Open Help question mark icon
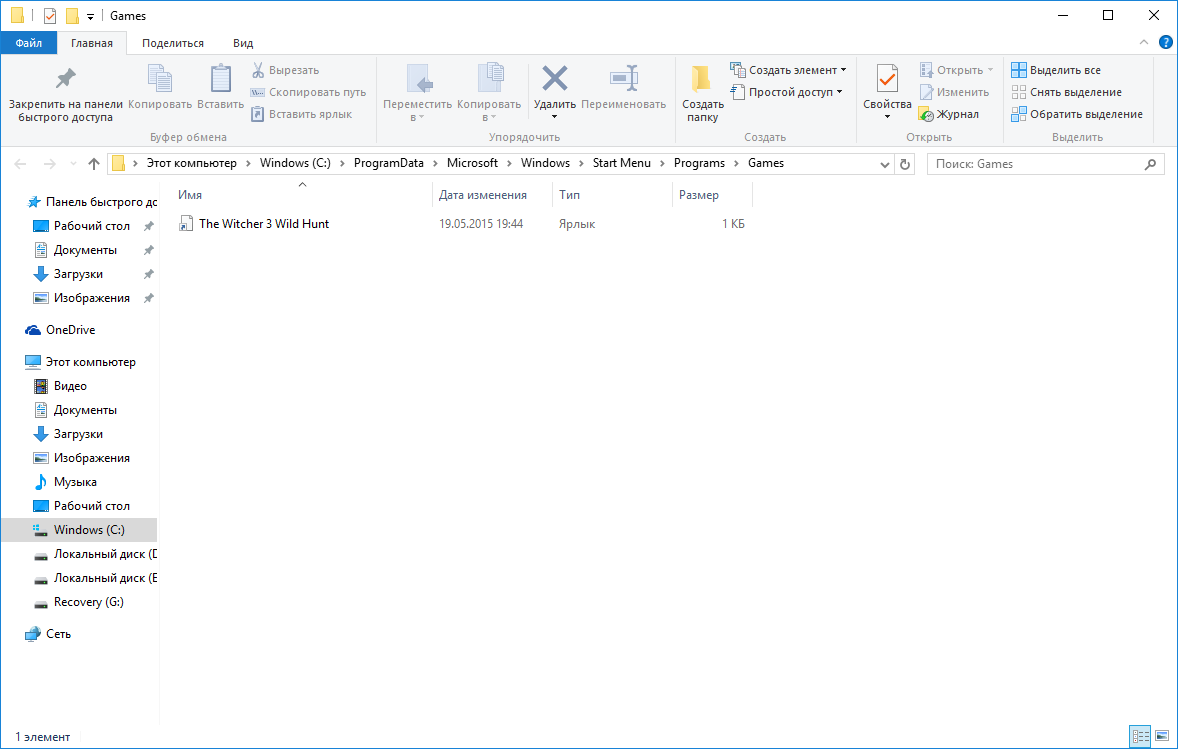The width and height of the screenshot is (1178, 749). tap(1165, 43)
